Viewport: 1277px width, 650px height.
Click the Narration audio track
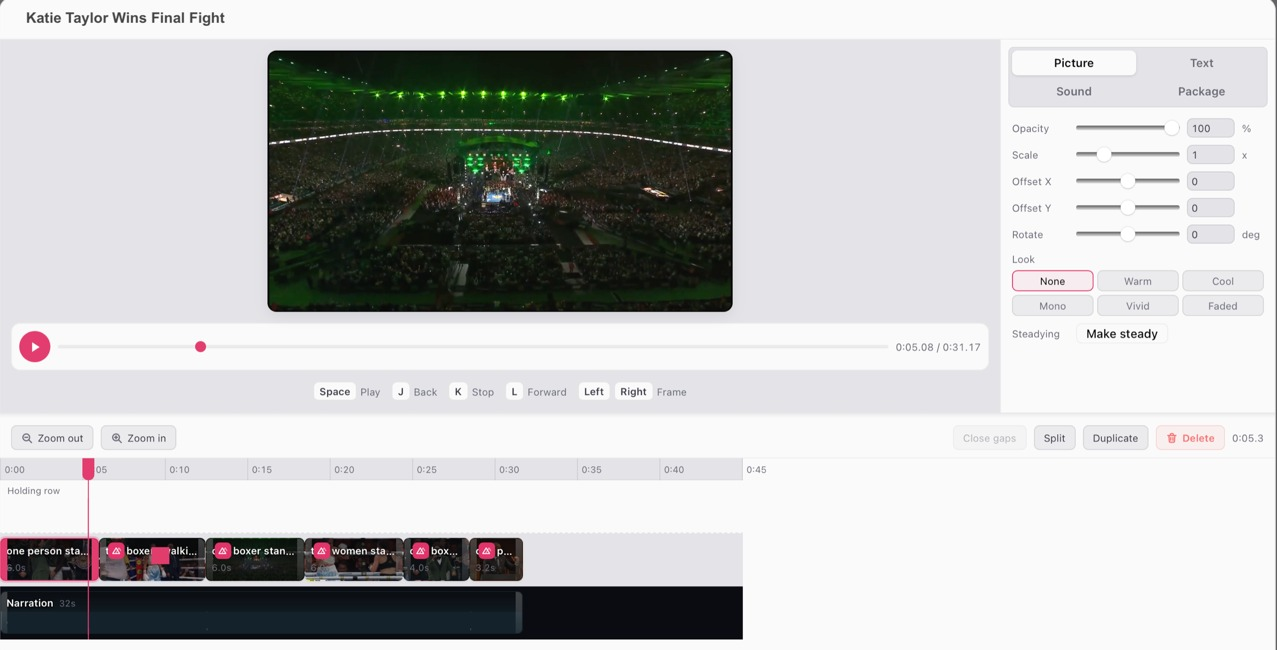261,612
